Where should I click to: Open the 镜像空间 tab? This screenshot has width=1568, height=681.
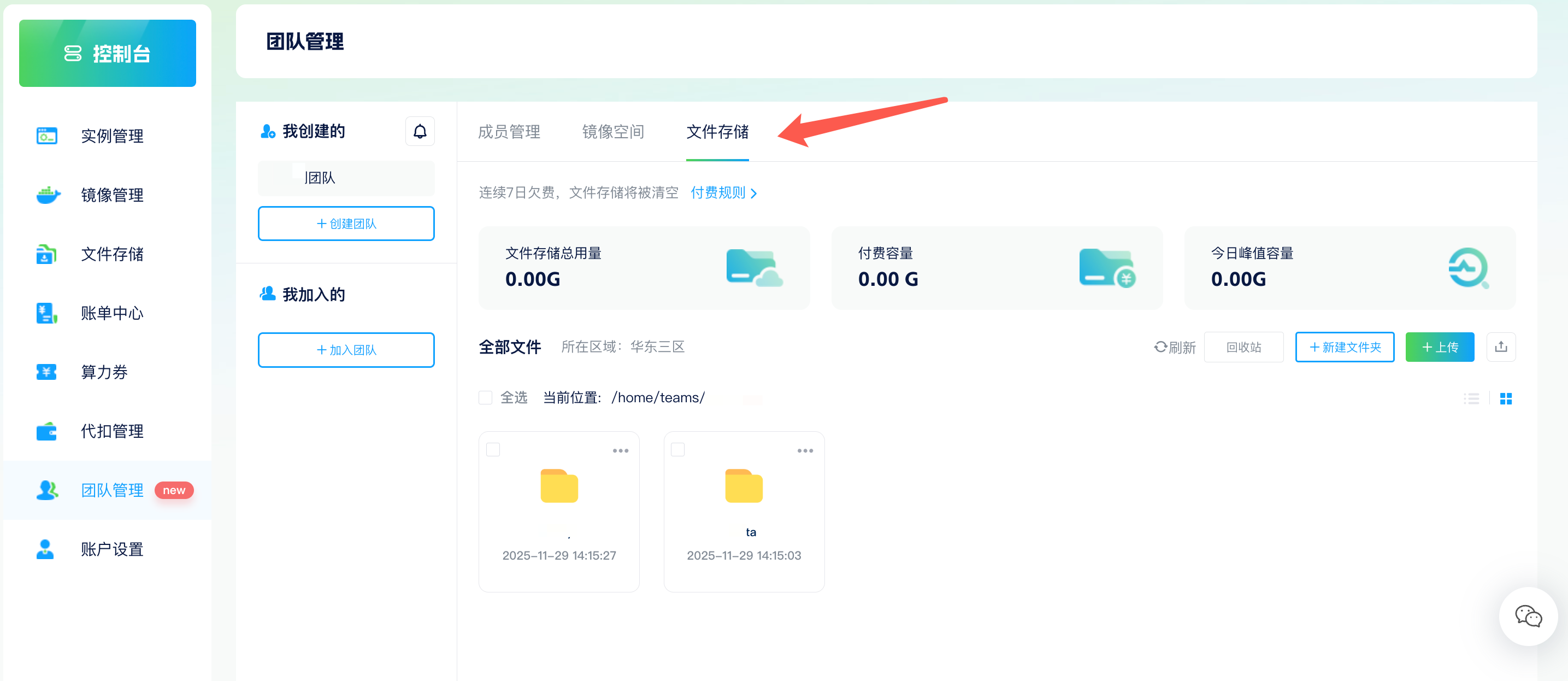click(614, 132)
